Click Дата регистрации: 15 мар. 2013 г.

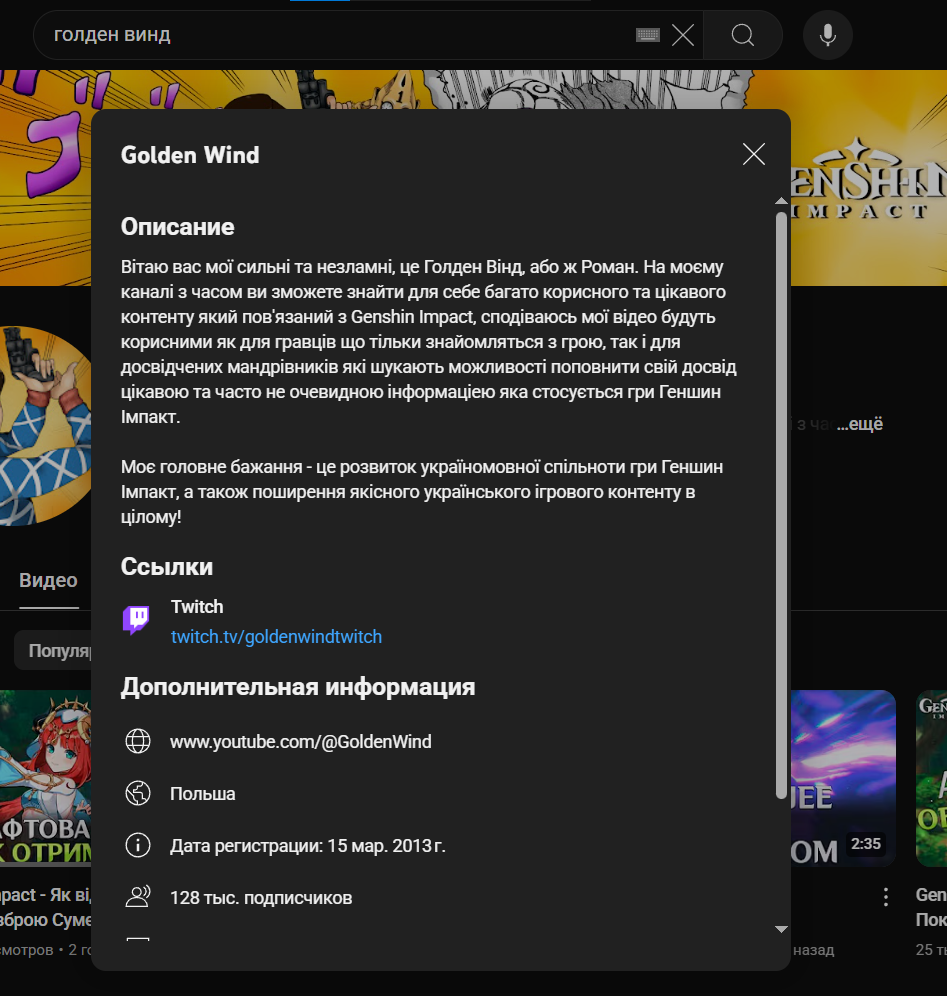click(307, 845)
